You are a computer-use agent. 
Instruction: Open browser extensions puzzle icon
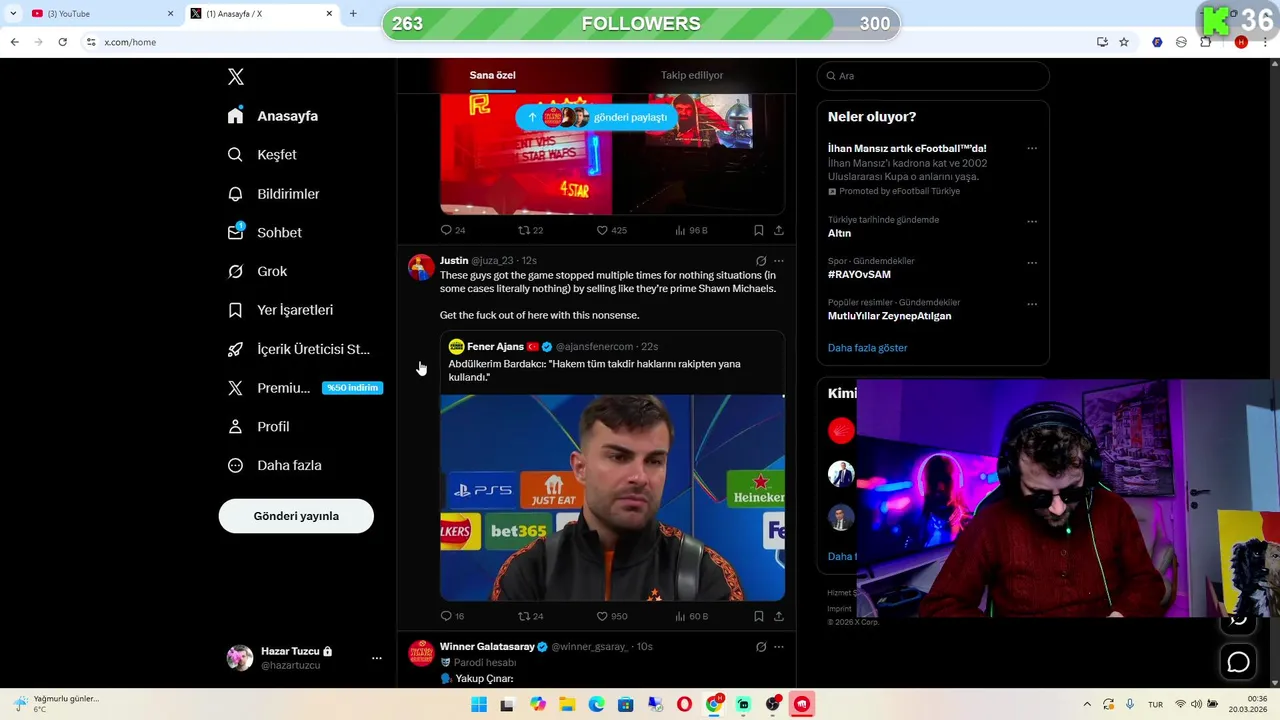coord(1206,42)
